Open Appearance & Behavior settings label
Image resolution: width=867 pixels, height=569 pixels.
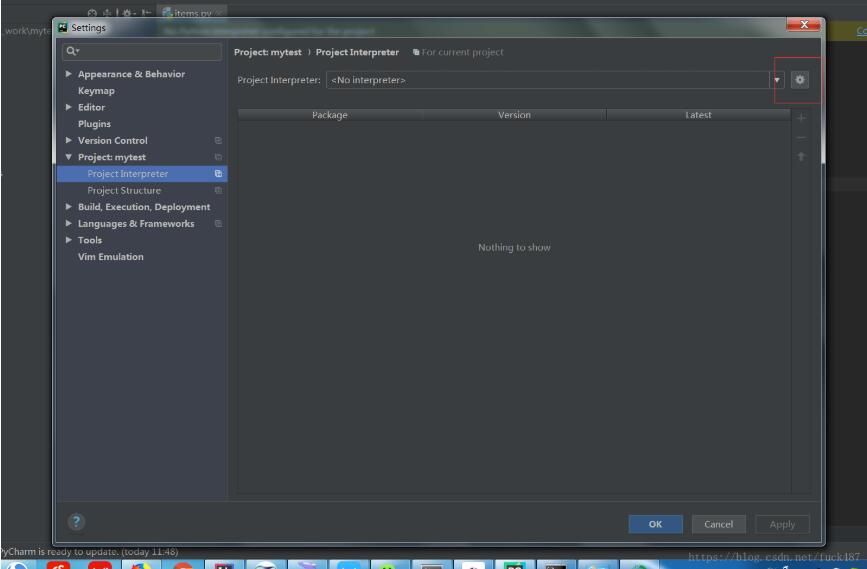coord(132,74)
